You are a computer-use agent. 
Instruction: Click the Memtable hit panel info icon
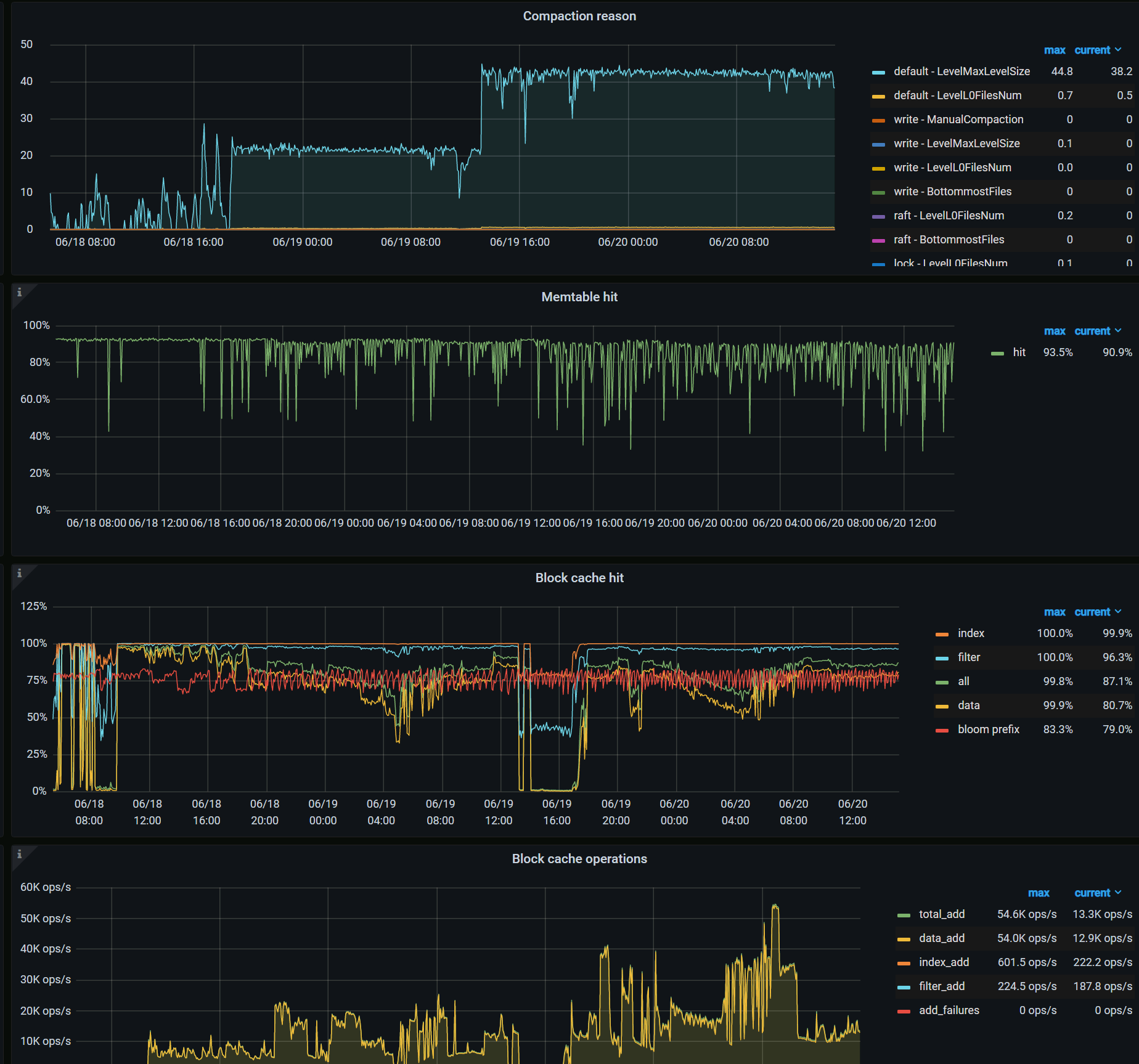click(19, 293)
